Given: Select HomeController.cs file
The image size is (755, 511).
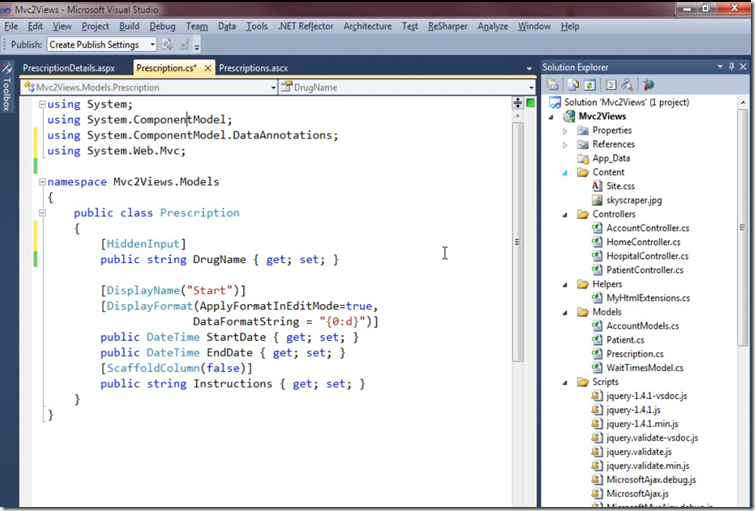Looking at the screenshot, I should [x=643, y=242].
